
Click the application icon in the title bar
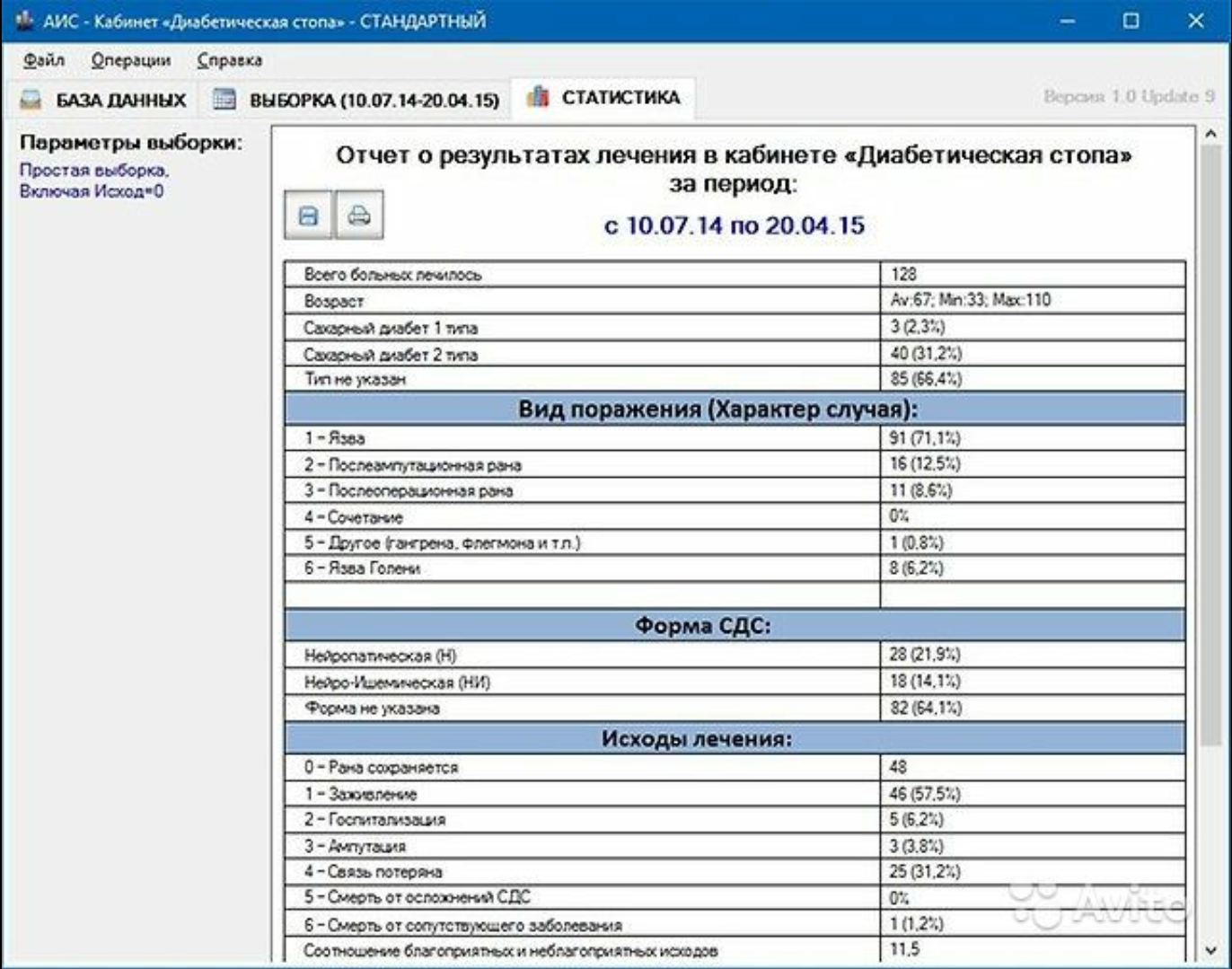23,20
